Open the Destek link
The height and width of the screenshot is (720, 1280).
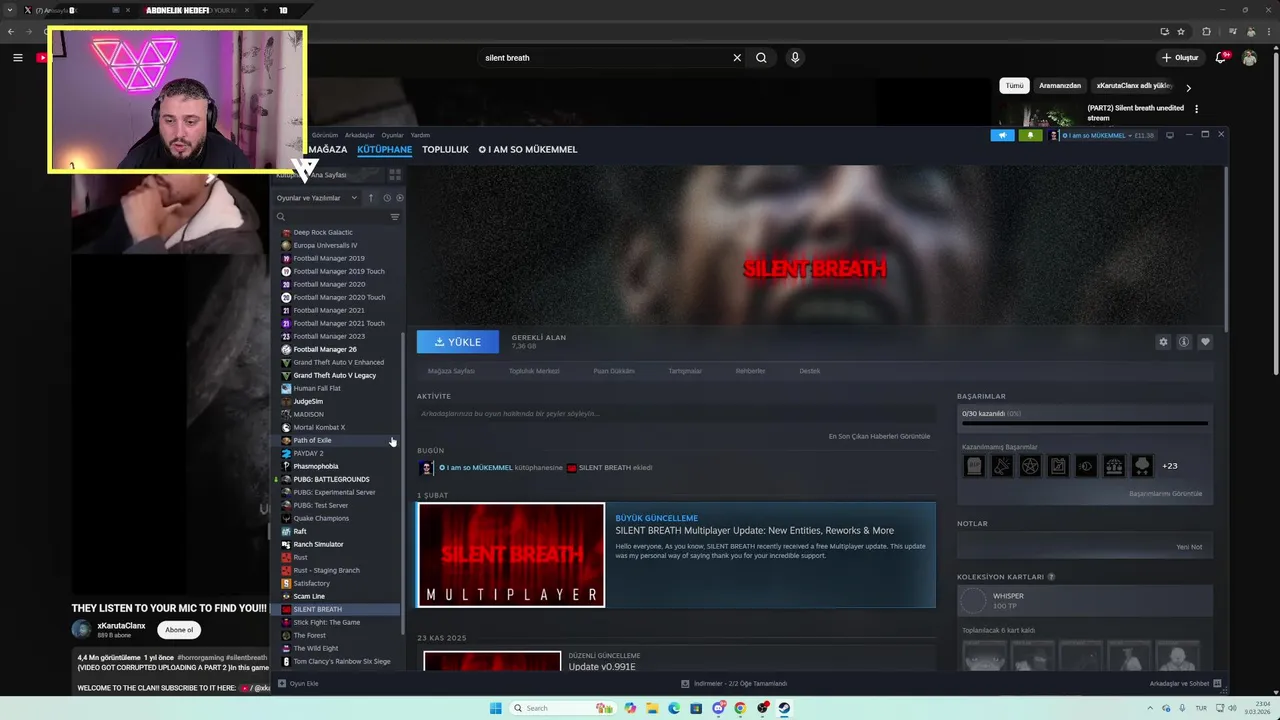click(810, 371)
